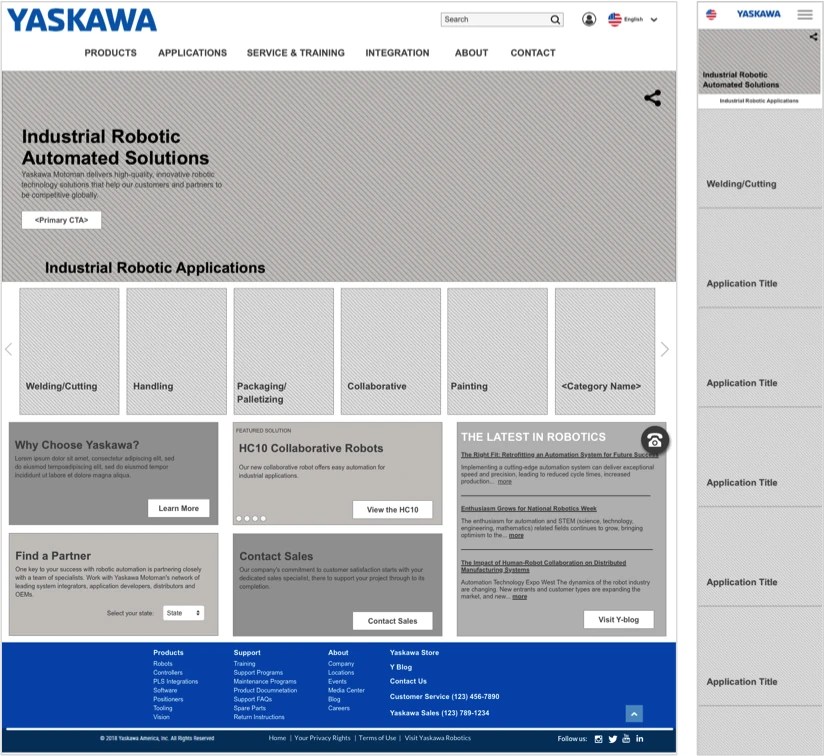Open Impact of Human-Robot Collaboration article
The width and height of the screenshot is (824, 756).
coord(543,566)
